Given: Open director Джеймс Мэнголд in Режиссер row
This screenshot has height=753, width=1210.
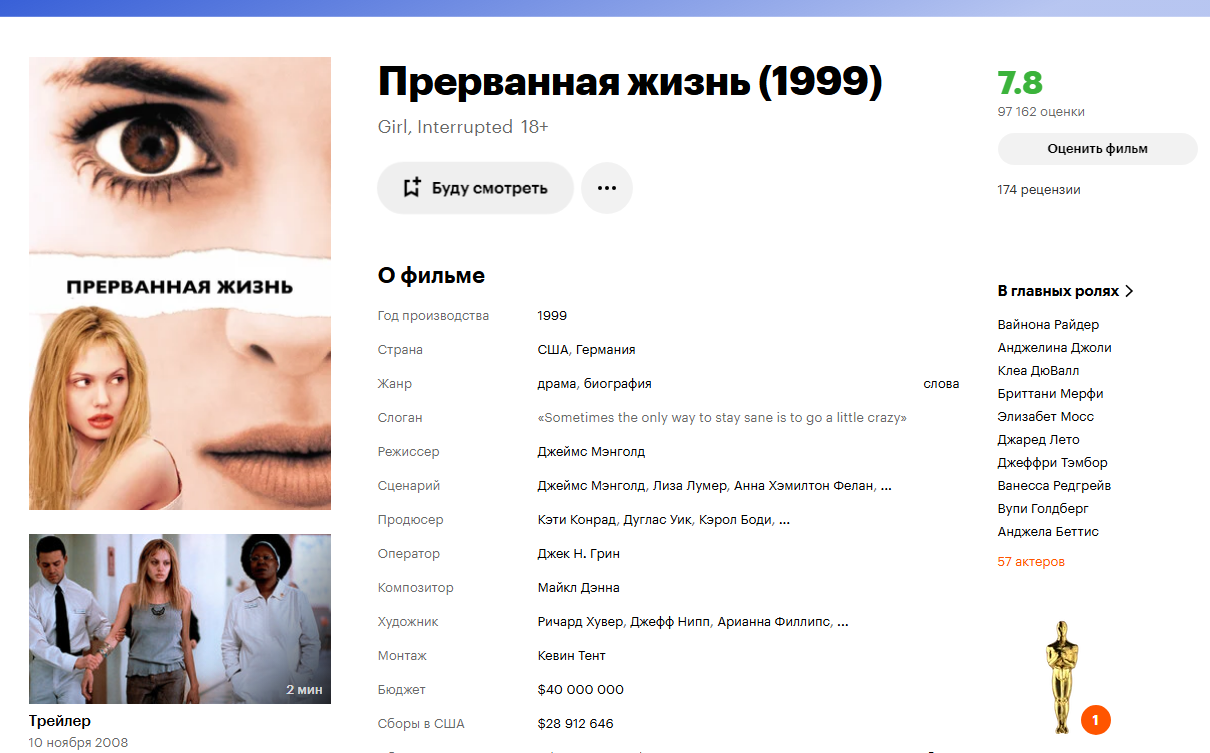Looking at the screenshot, I should (x=591, y=452).
